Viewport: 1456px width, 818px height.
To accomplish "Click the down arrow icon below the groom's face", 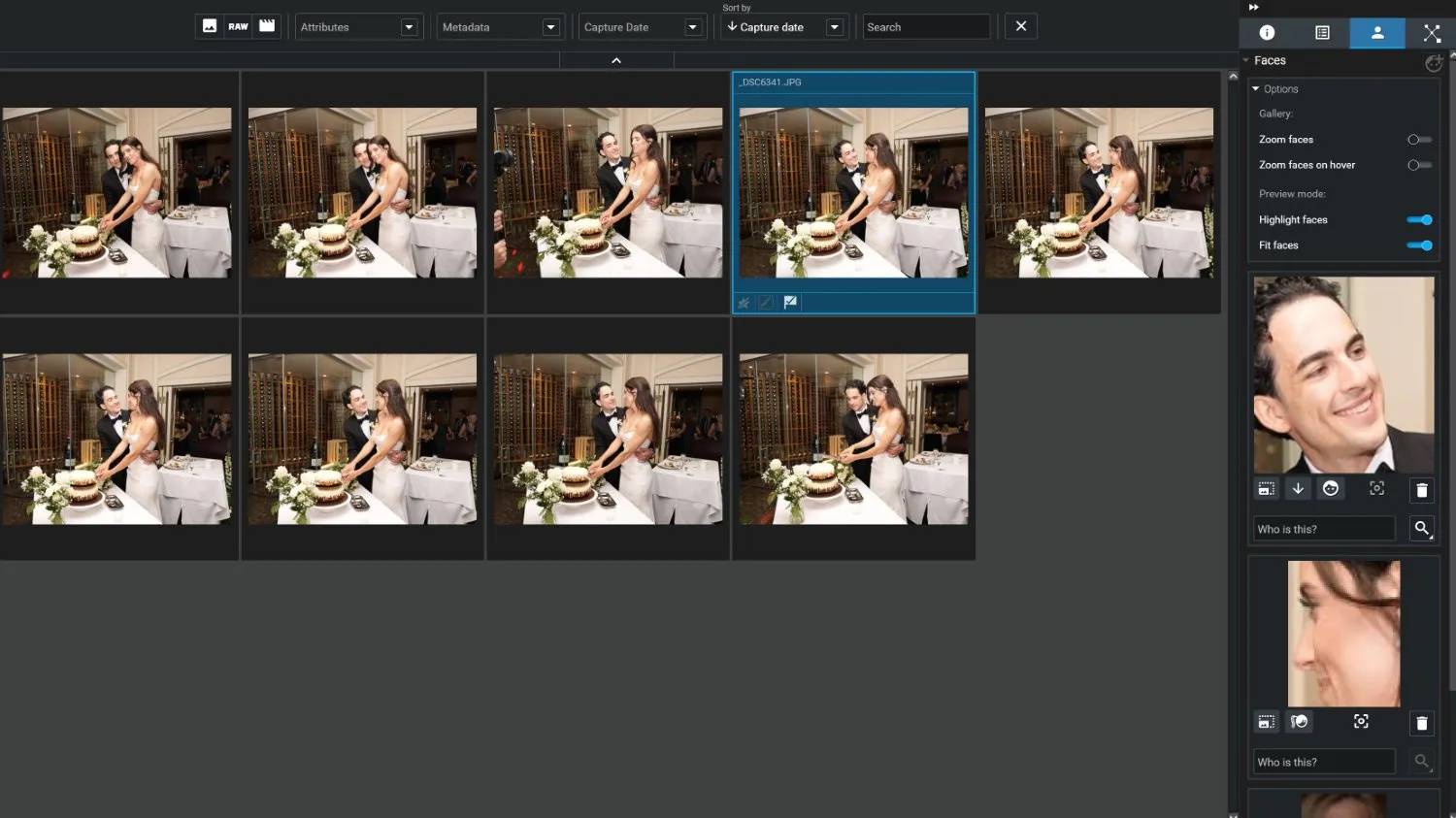I will (1298, 488).
